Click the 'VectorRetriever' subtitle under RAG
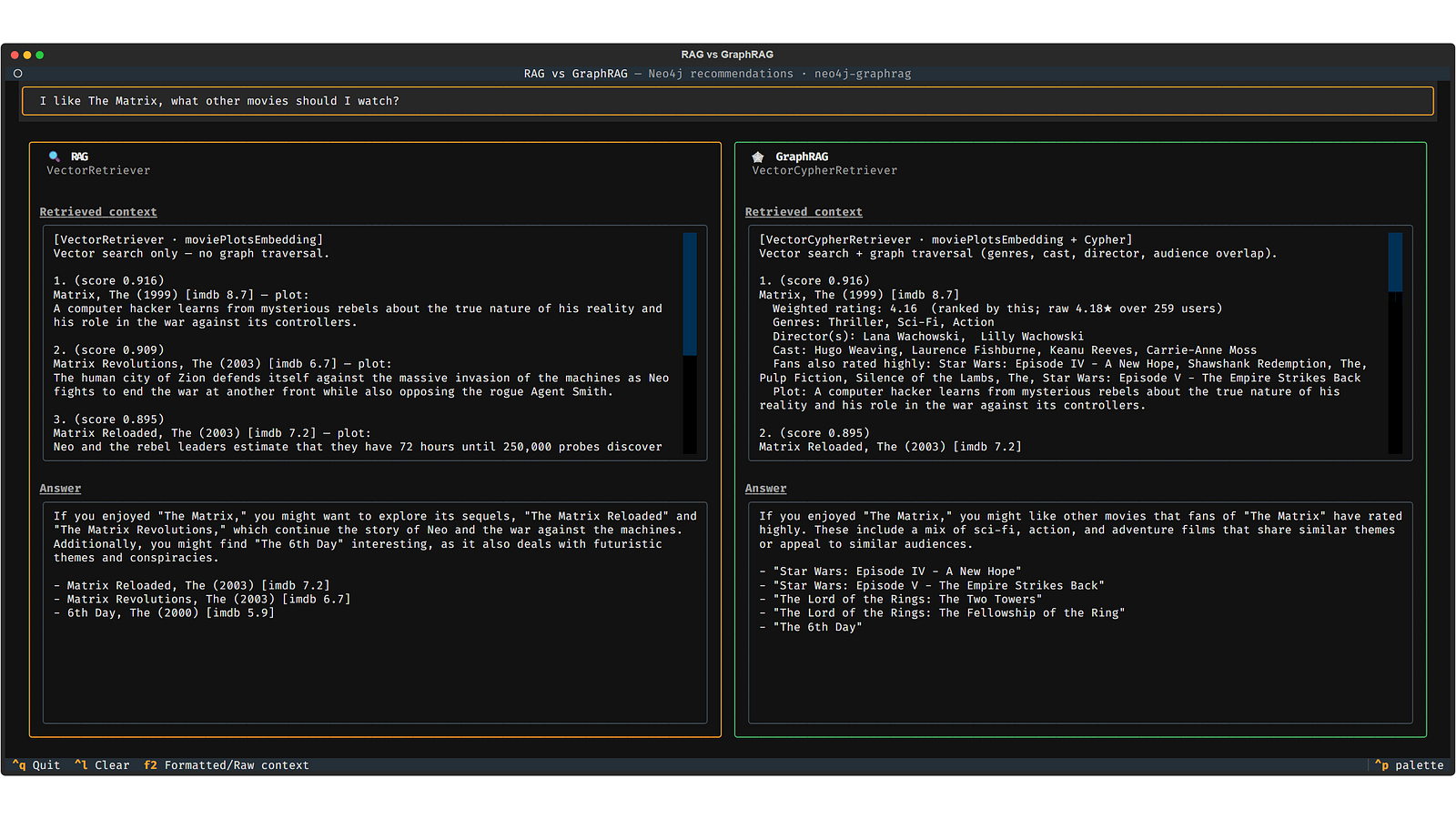 click(x=98, y=170)
